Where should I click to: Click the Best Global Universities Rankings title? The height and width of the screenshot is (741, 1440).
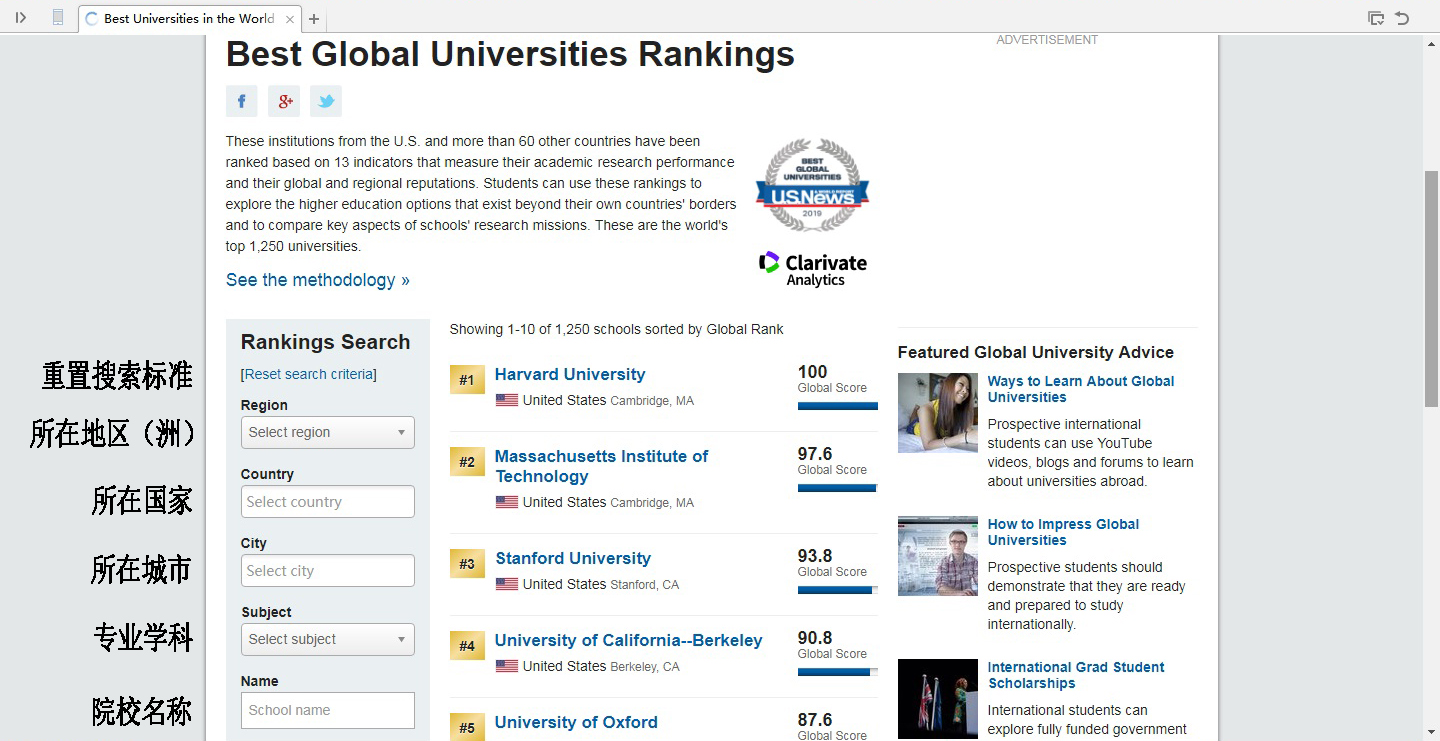tap(510, 54)
